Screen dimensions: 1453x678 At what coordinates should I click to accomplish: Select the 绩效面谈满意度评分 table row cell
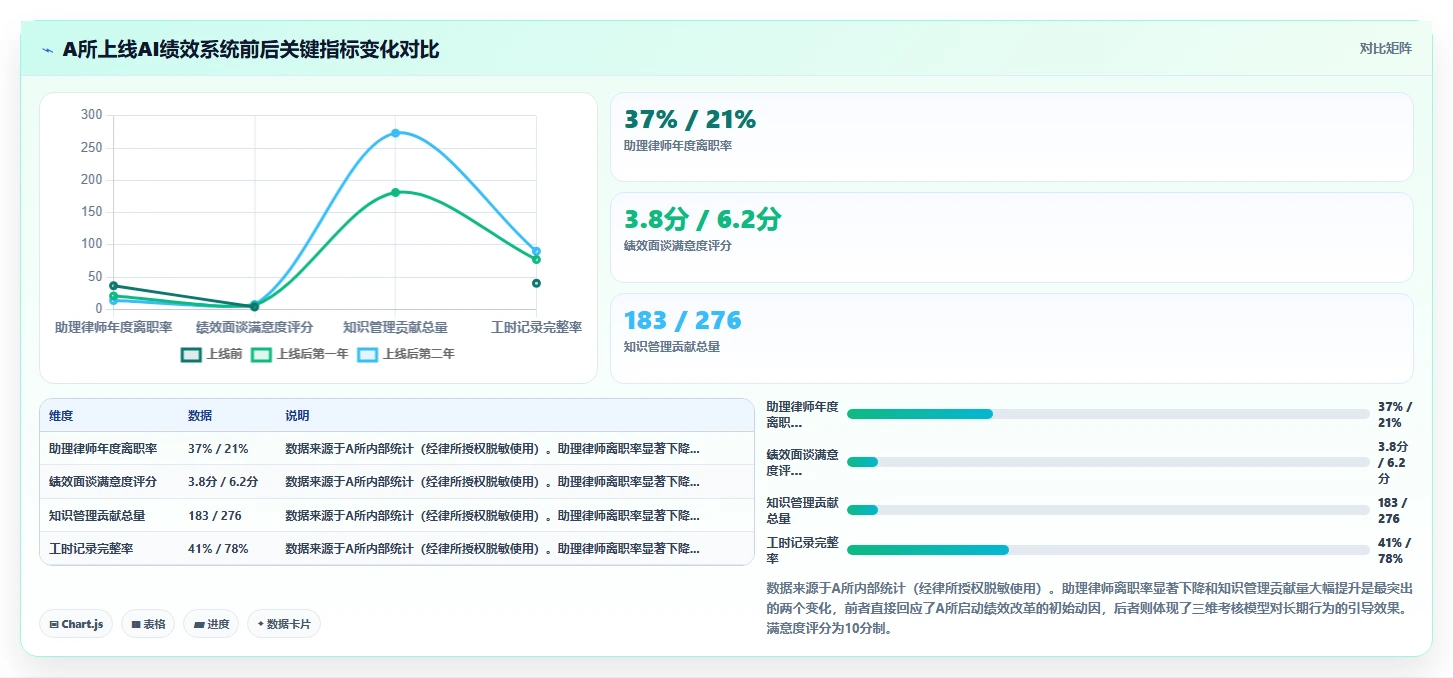point(109,482)
